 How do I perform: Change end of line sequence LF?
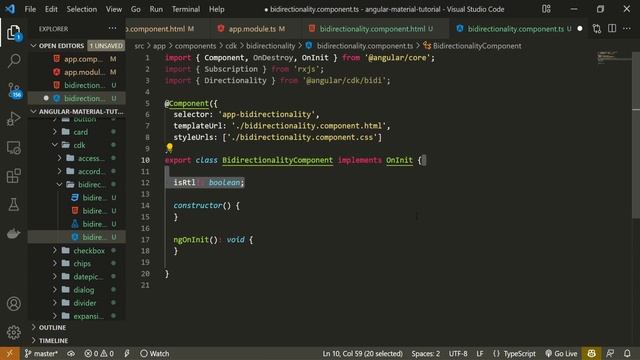coord(480,353)
